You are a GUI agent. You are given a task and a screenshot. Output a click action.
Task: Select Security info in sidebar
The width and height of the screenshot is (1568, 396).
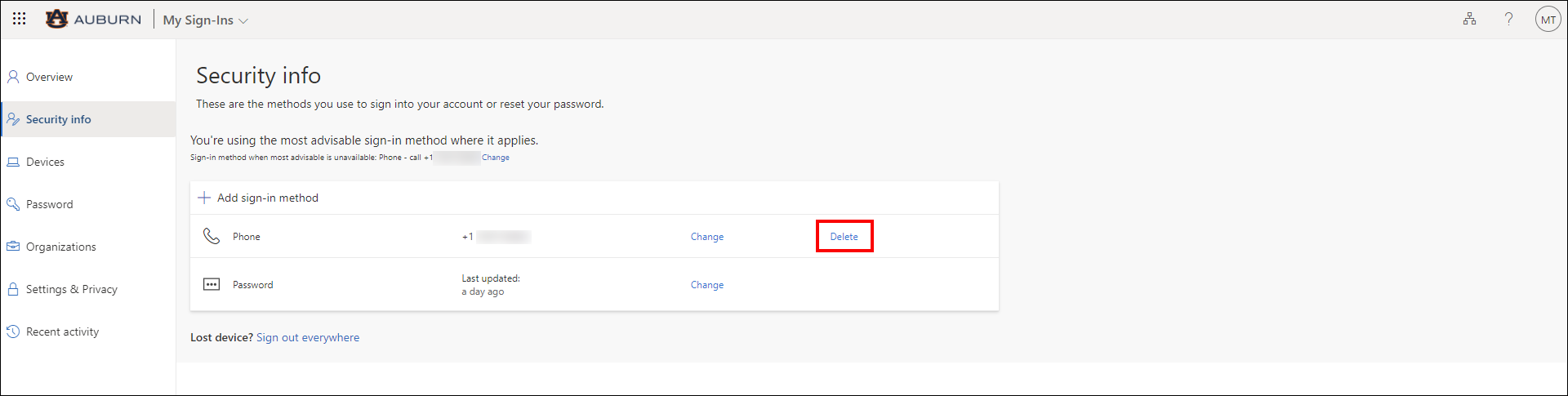click(88, 119)
